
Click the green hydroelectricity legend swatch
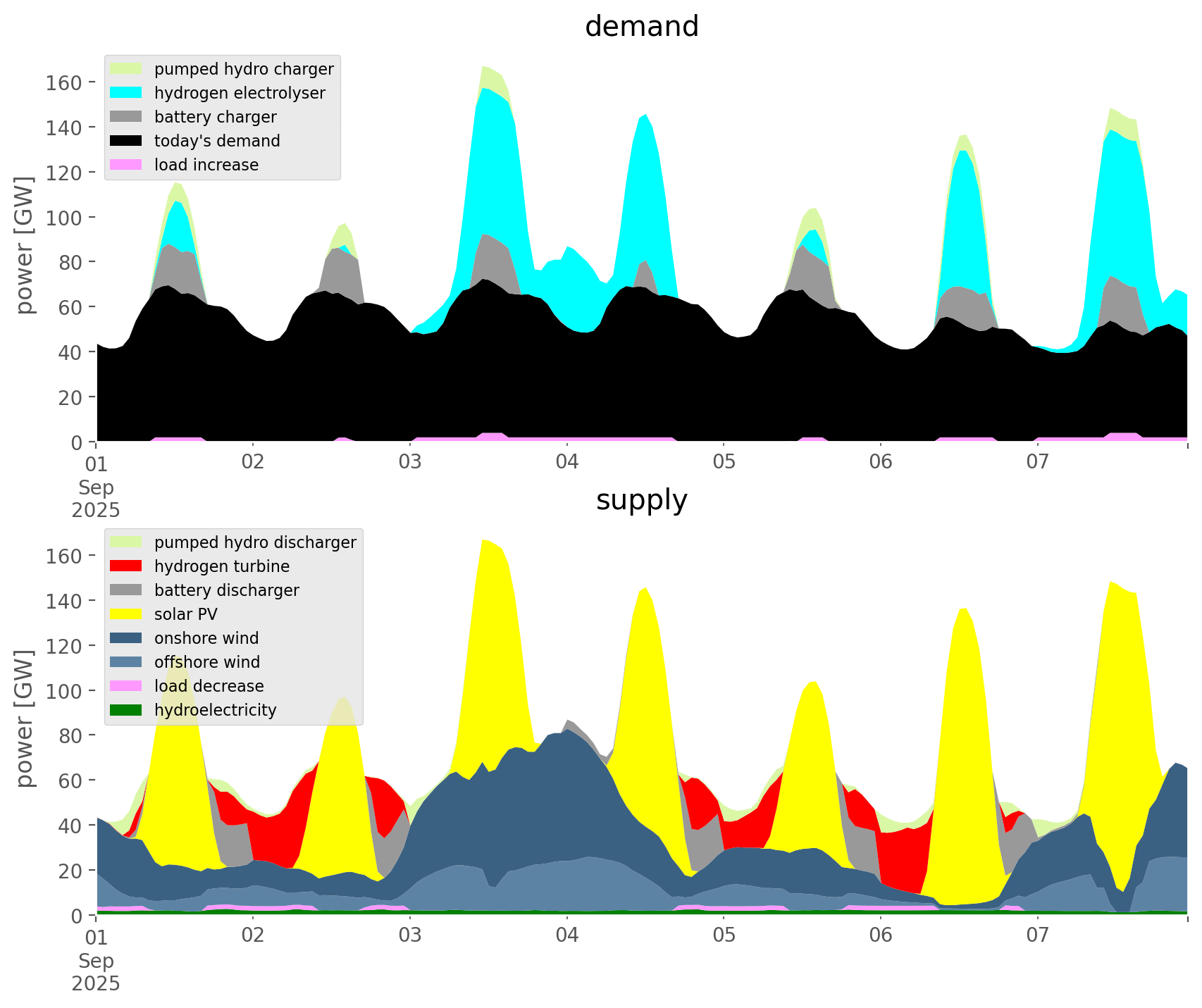[x=127, y=710]
